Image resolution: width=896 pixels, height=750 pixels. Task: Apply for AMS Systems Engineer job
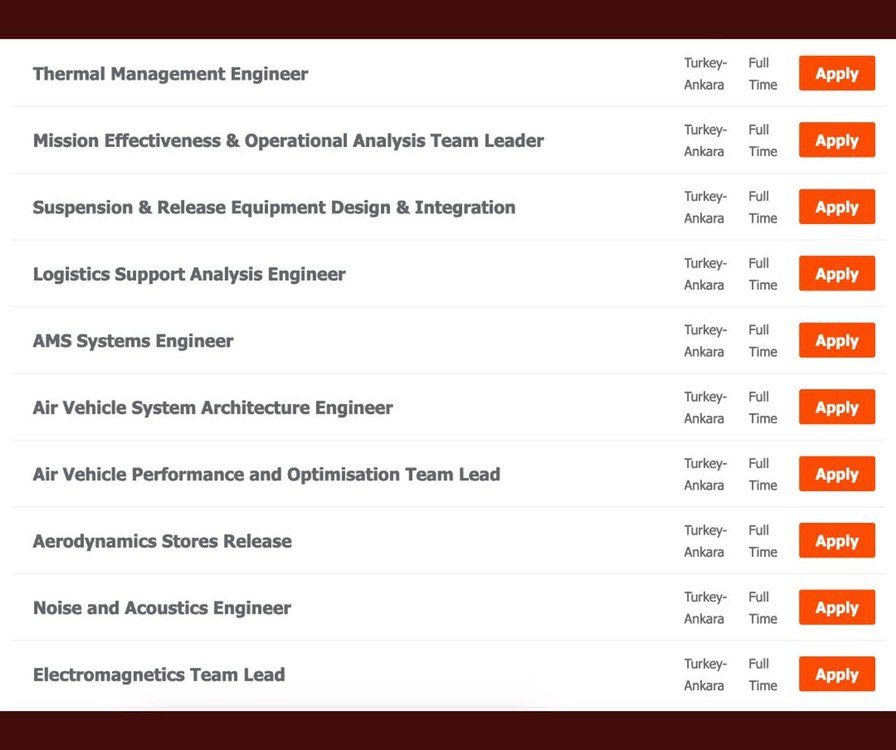coord(836,341)
